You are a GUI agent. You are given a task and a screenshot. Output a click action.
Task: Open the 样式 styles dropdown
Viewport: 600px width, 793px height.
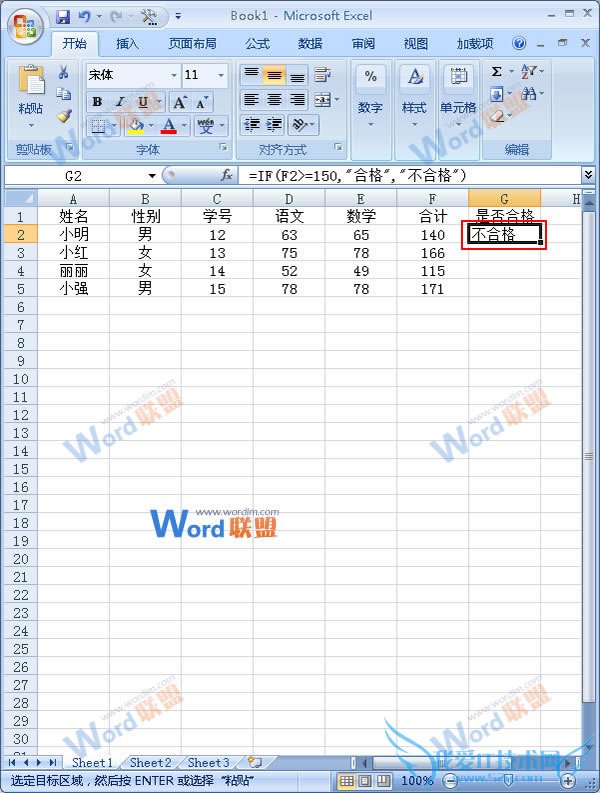click(x=414, y=94)
